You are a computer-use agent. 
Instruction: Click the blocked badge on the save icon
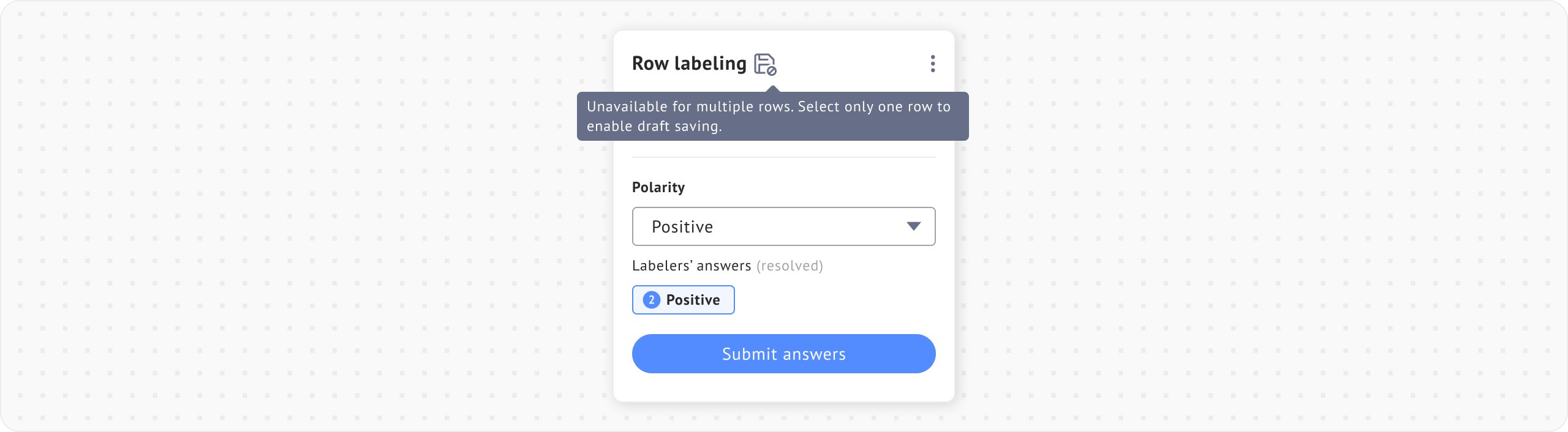tap(772, 71)
